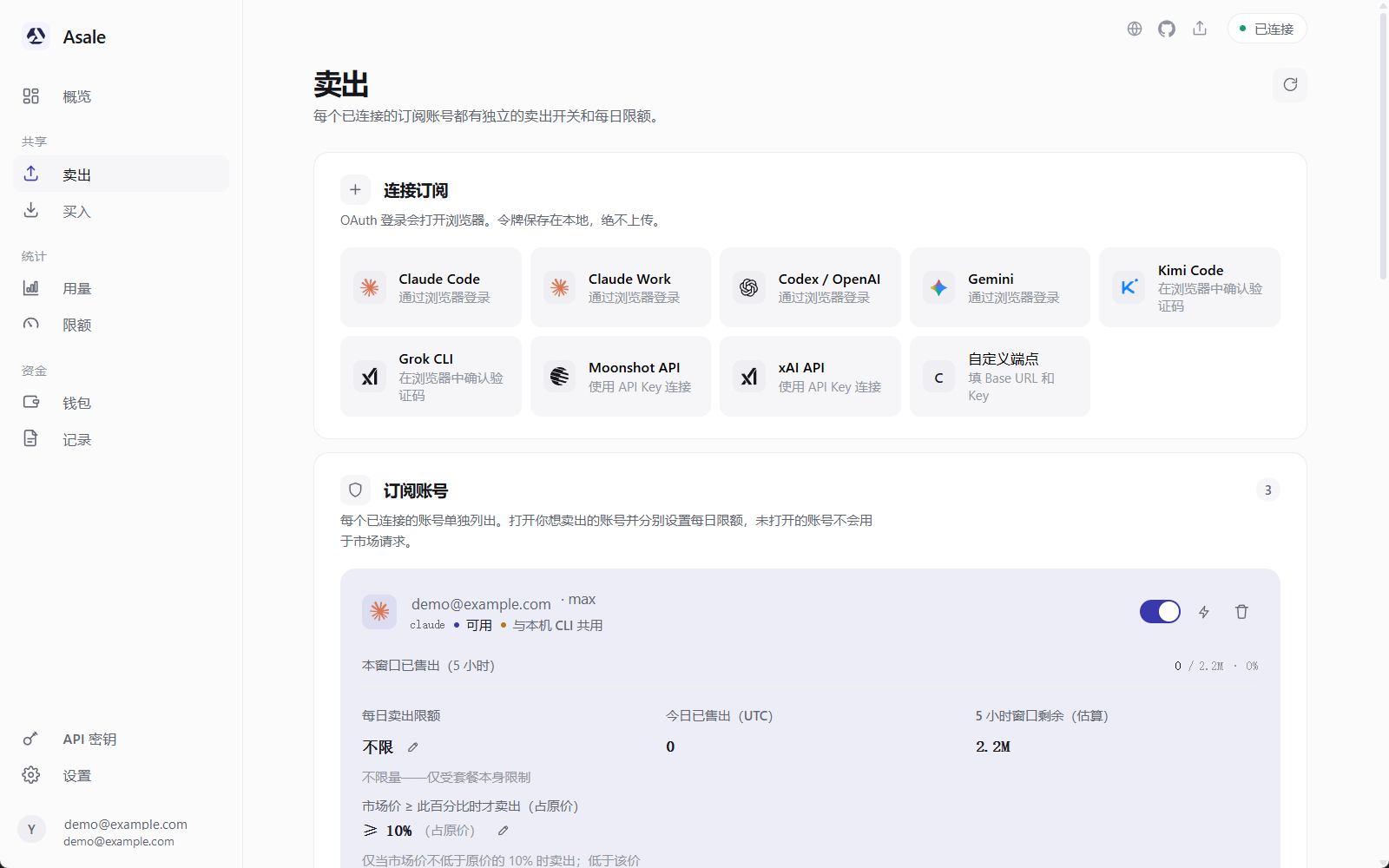
Task: Connect Codex / OpenAI via browser login
Action: [810, 287]
